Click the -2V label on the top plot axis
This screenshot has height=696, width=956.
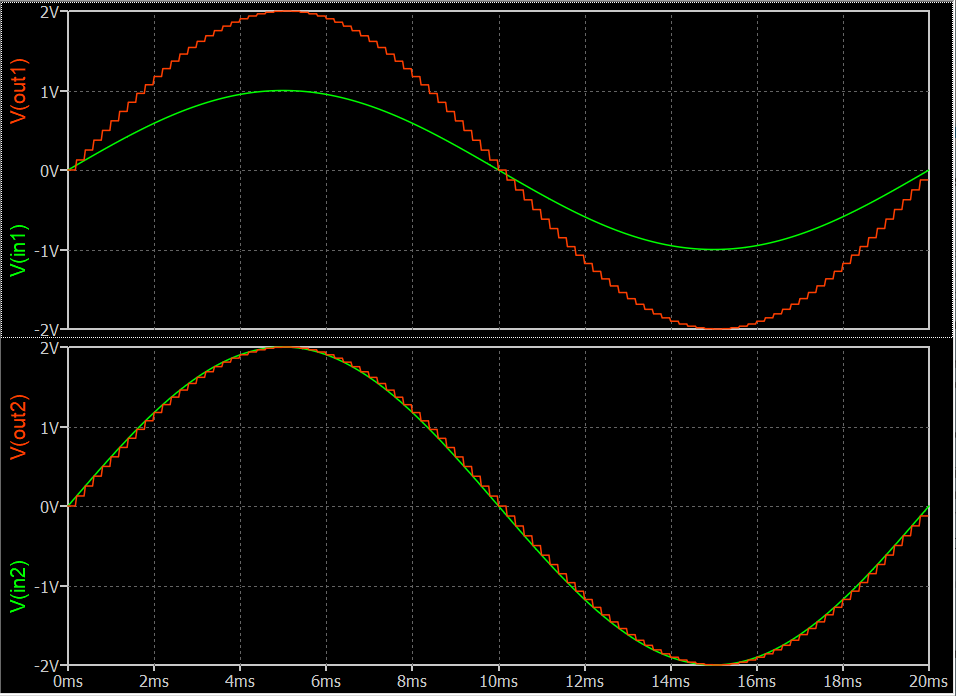(x=48, y=330)
